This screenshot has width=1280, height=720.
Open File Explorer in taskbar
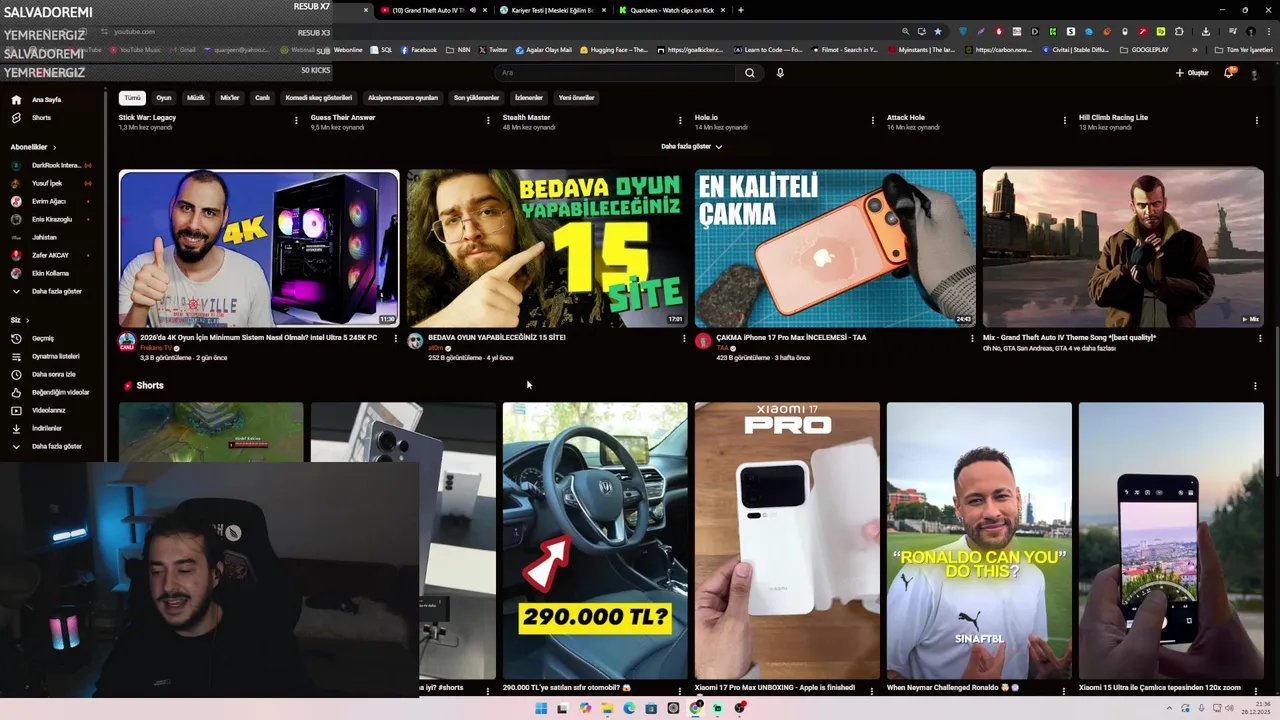(607, 708)
